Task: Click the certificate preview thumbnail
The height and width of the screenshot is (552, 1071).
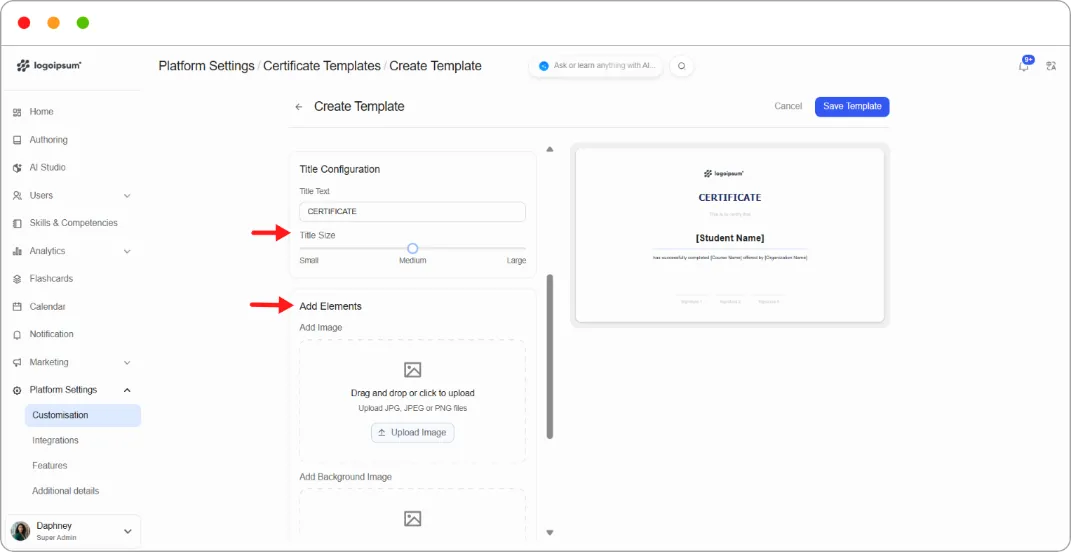Action: pos(729,235)
